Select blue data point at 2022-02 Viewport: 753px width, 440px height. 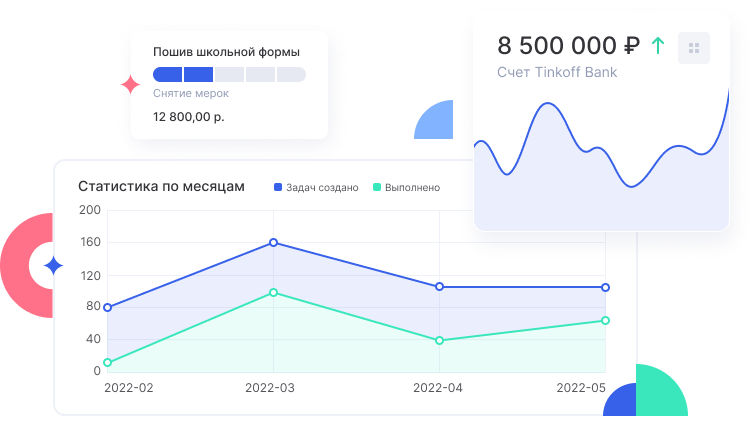coord(108,307)
